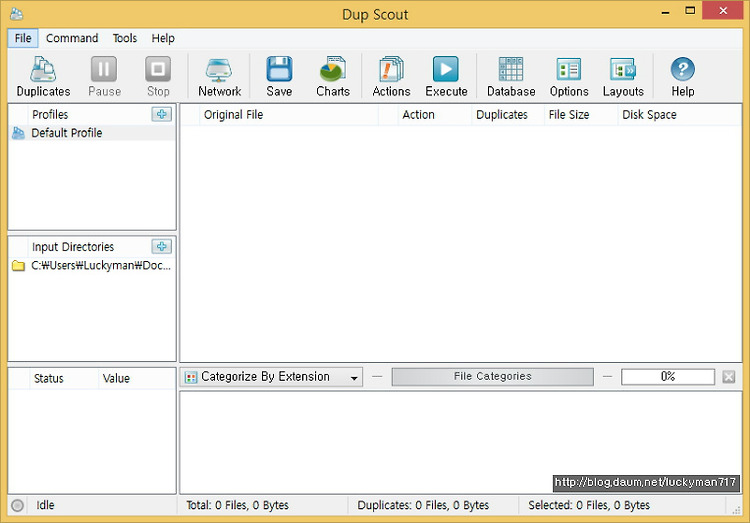The width and height of the screenshot is (750, 523).
Task: Sort by File Size column header
Action: 581,115
